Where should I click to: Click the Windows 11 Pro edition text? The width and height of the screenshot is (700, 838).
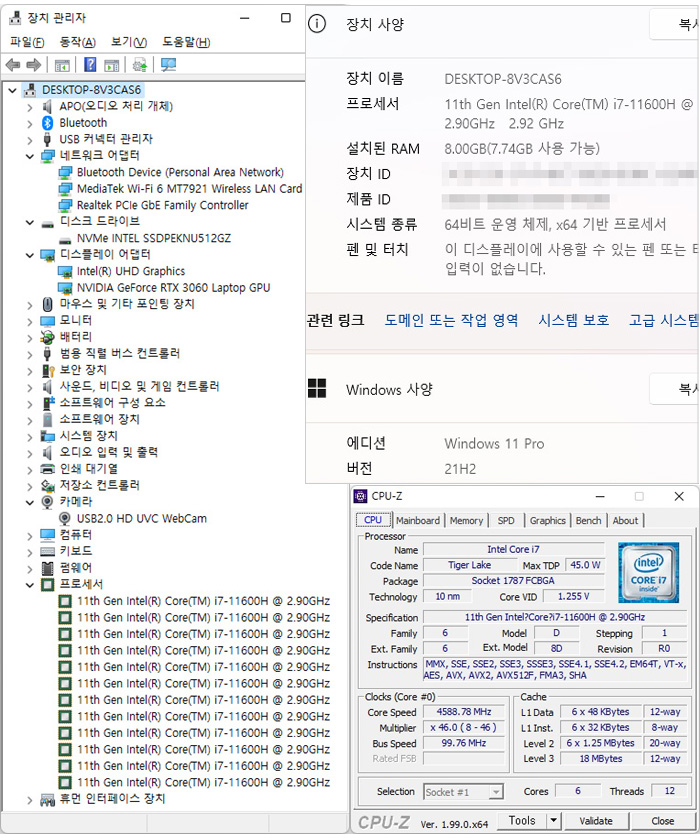(x=494, y=444)
